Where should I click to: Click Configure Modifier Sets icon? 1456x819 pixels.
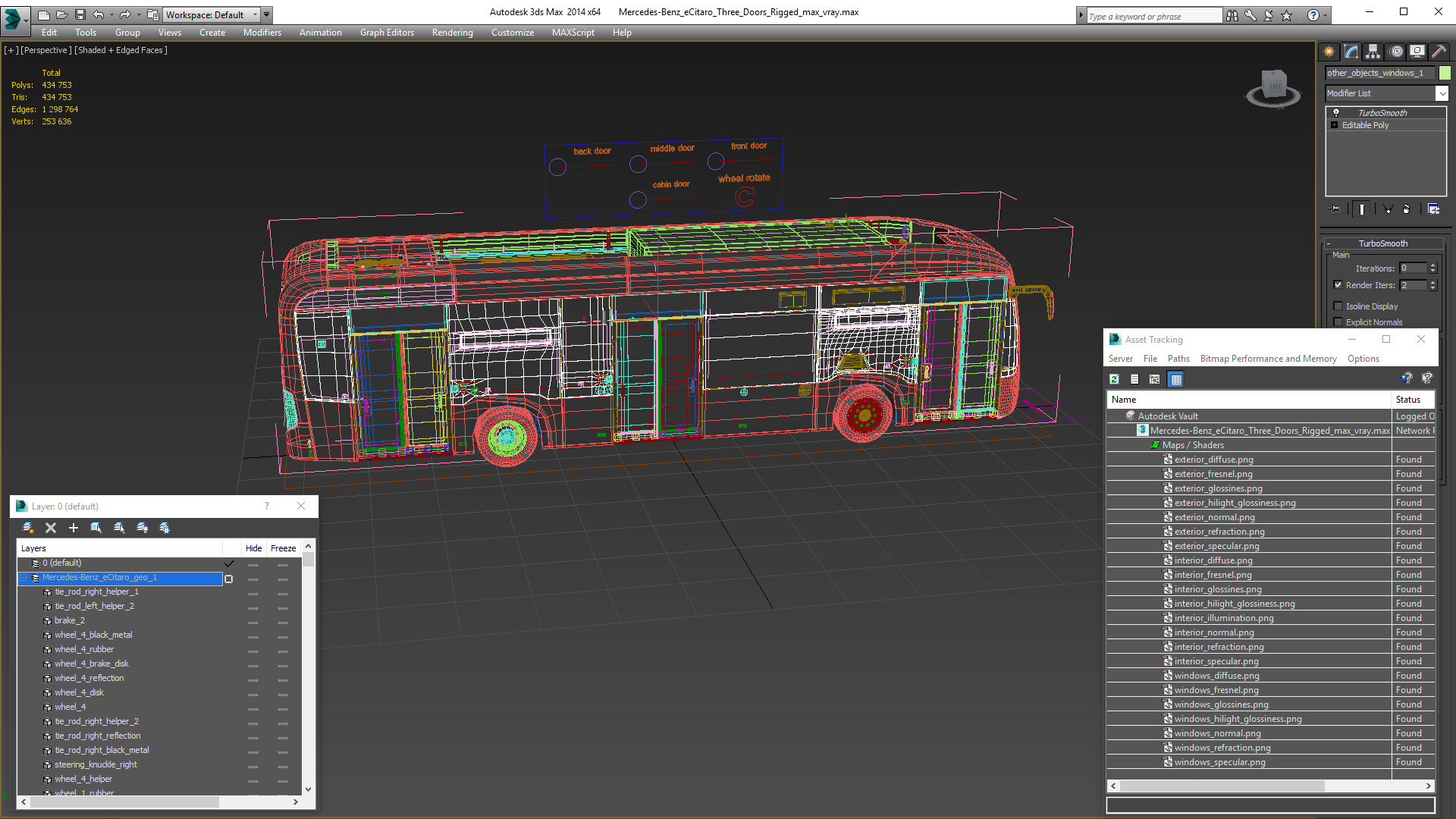(x=1433, y=209)
